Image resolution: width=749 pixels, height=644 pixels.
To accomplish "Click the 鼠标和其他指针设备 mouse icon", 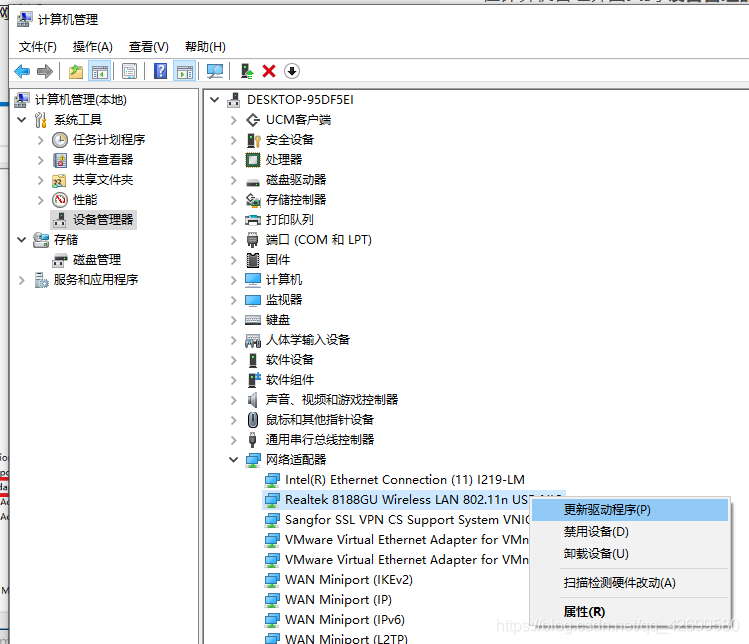I will point(253,420).
